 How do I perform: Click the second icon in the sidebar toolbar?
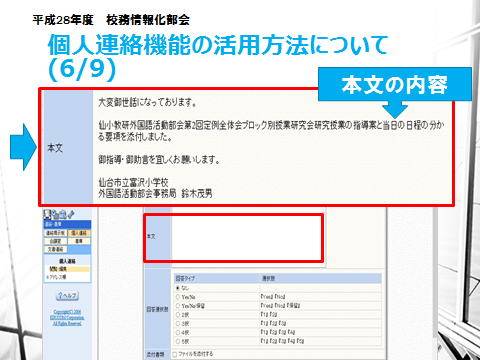tap(56, 214)
